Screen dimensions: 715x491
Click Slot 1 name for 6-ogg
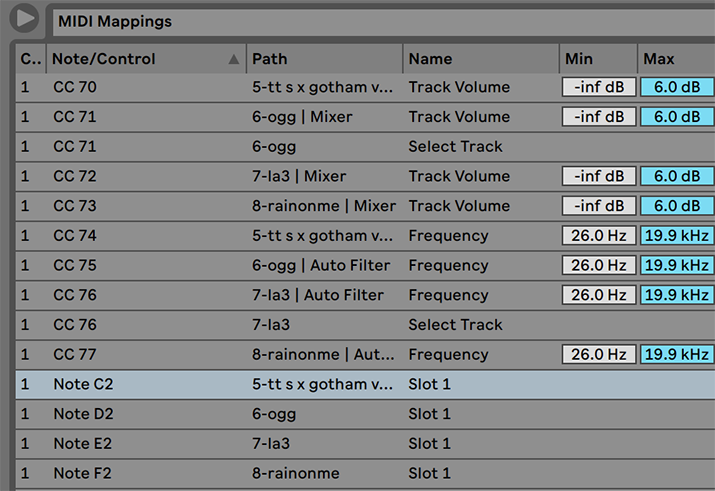430,413
